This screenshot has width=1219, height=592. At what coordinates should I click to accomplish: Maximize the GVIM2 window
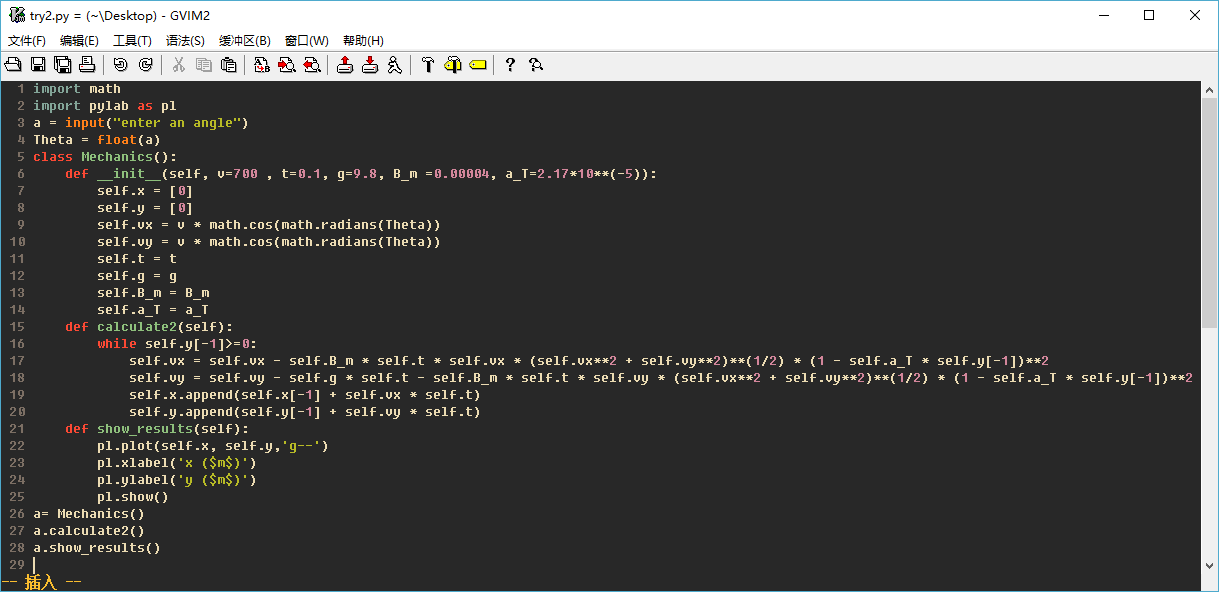click(x=1149, y=15)
